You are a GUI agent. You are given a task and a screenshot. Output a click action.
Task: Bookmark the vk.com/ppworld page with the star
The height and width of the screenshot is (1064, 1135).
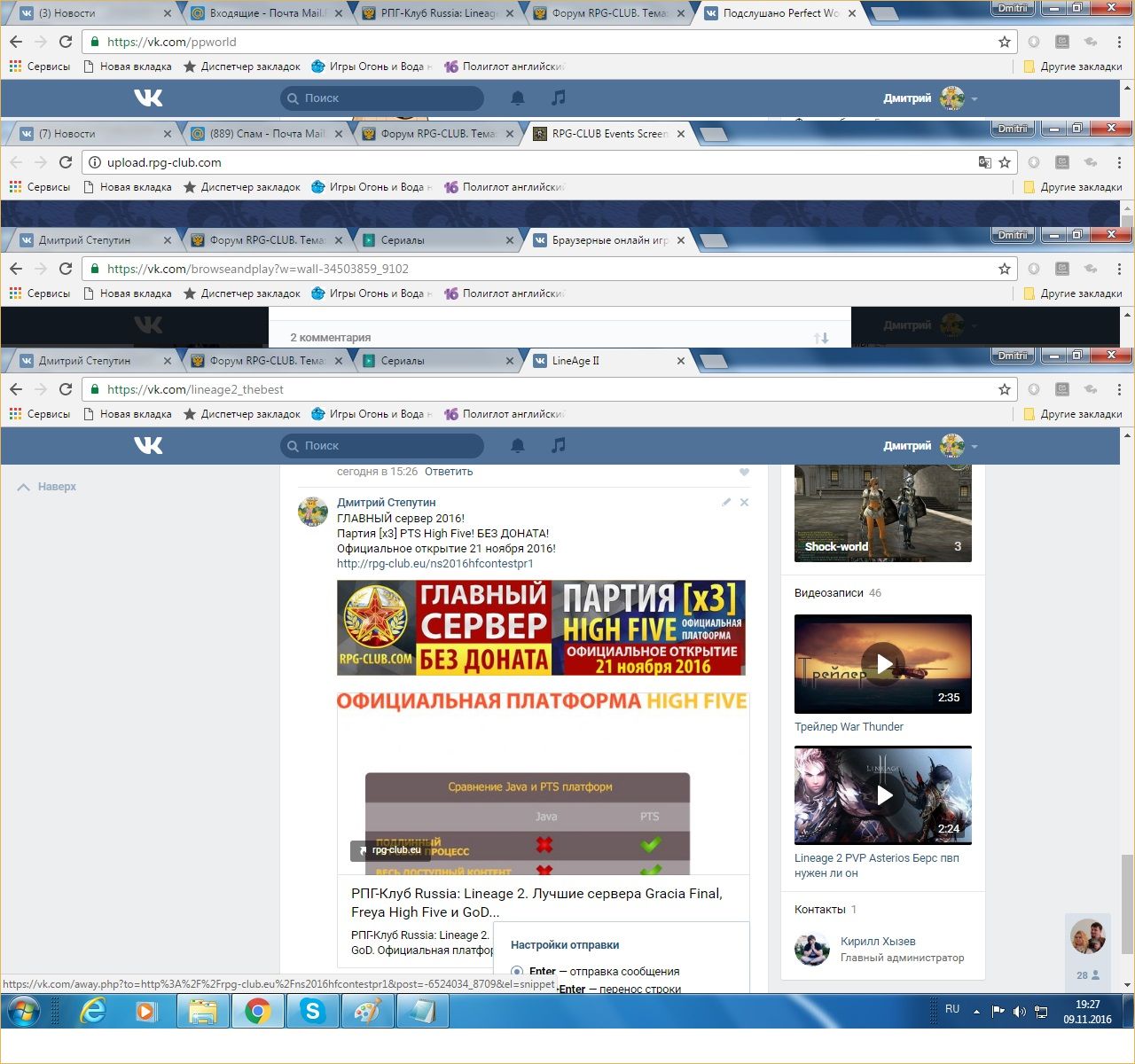[x=1005, y=42]
